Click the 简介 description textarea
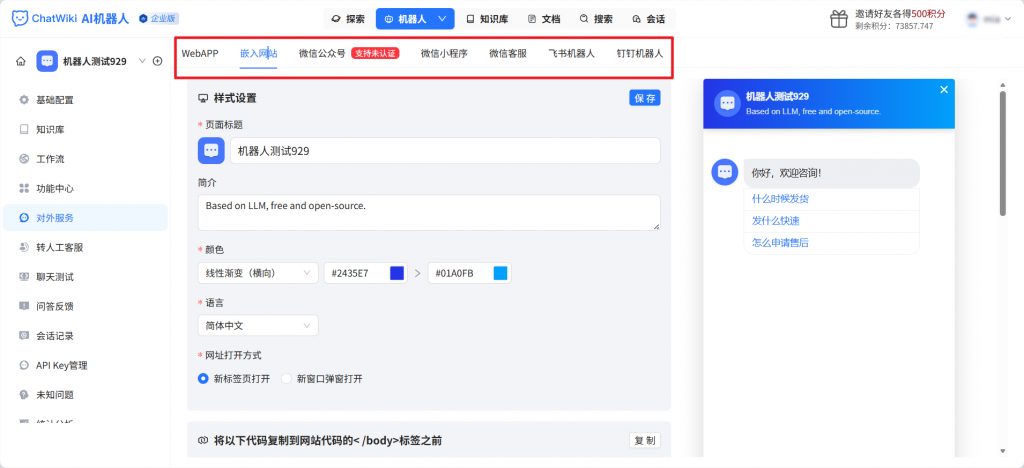 pos(429,213)
